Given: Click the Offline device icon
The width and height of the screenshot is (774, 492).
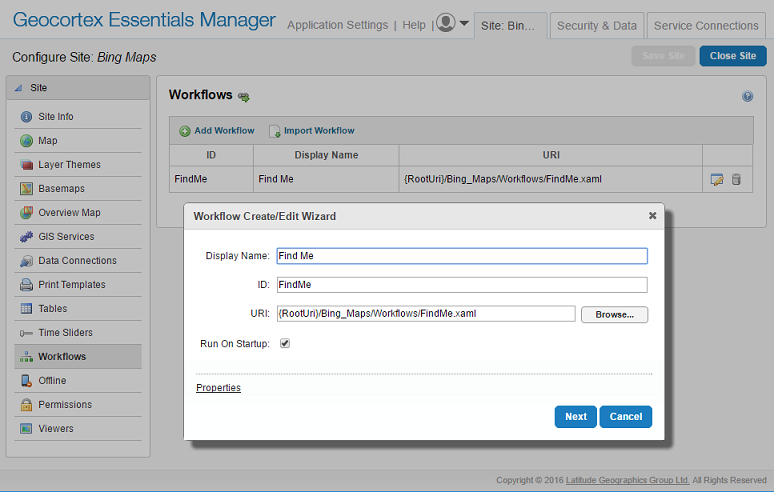Looking at the screenshot, I should pyautogui.click(x=26, y=380).
